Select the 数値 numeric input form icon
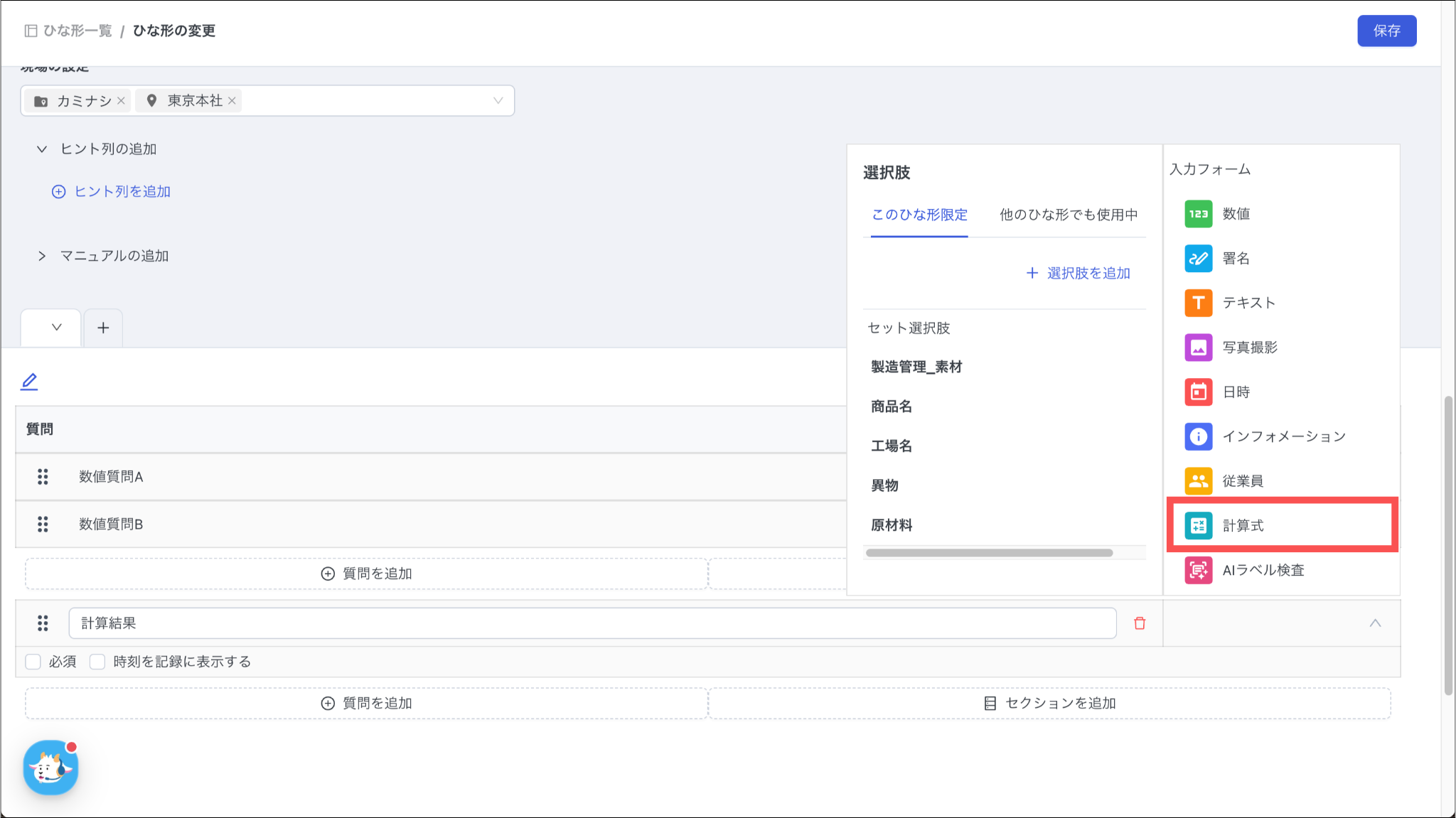Screen dimensions: 1456x818 [x=1198, y=214]
